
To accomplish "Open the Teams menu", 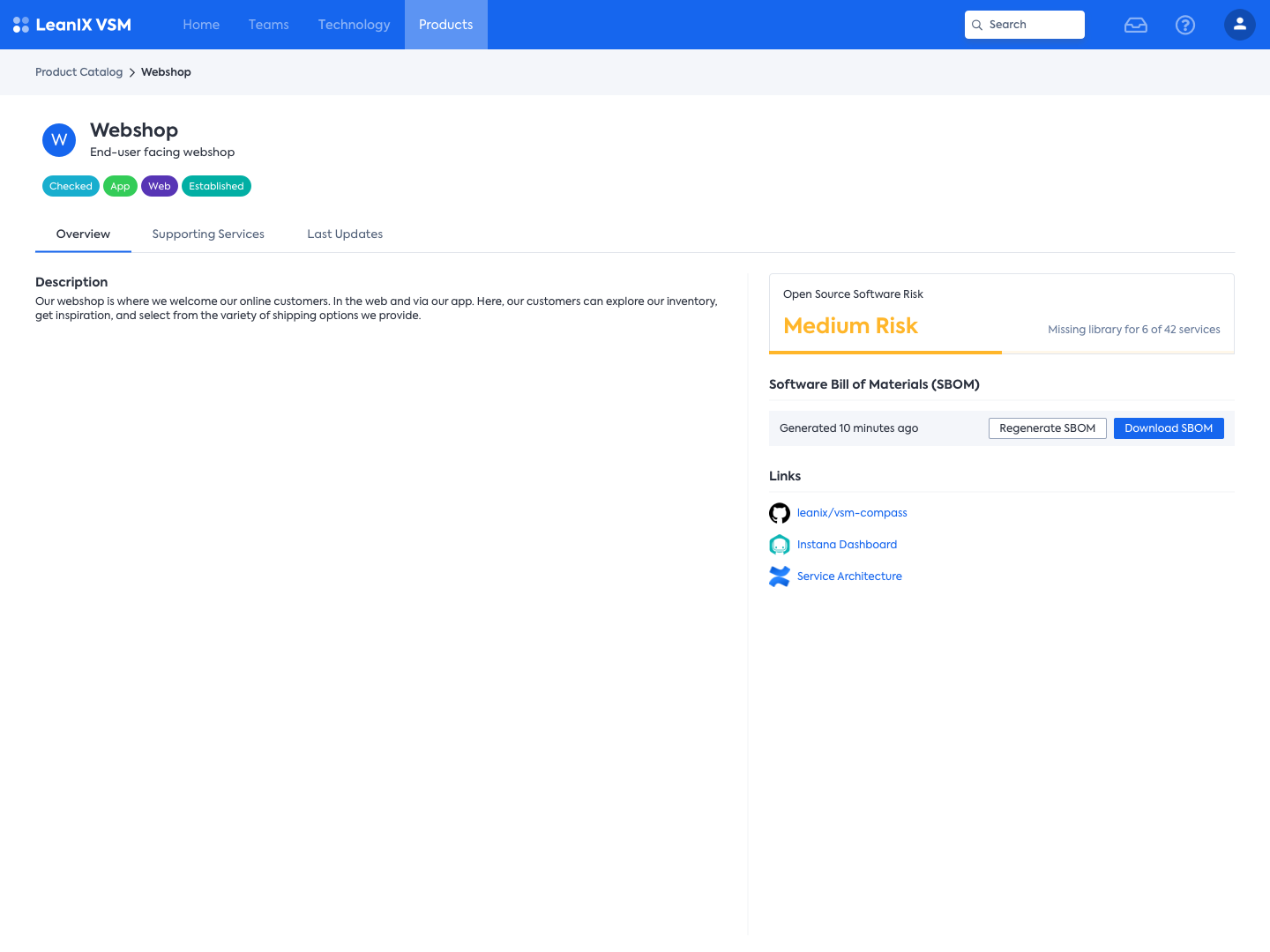I will [269, 25].
